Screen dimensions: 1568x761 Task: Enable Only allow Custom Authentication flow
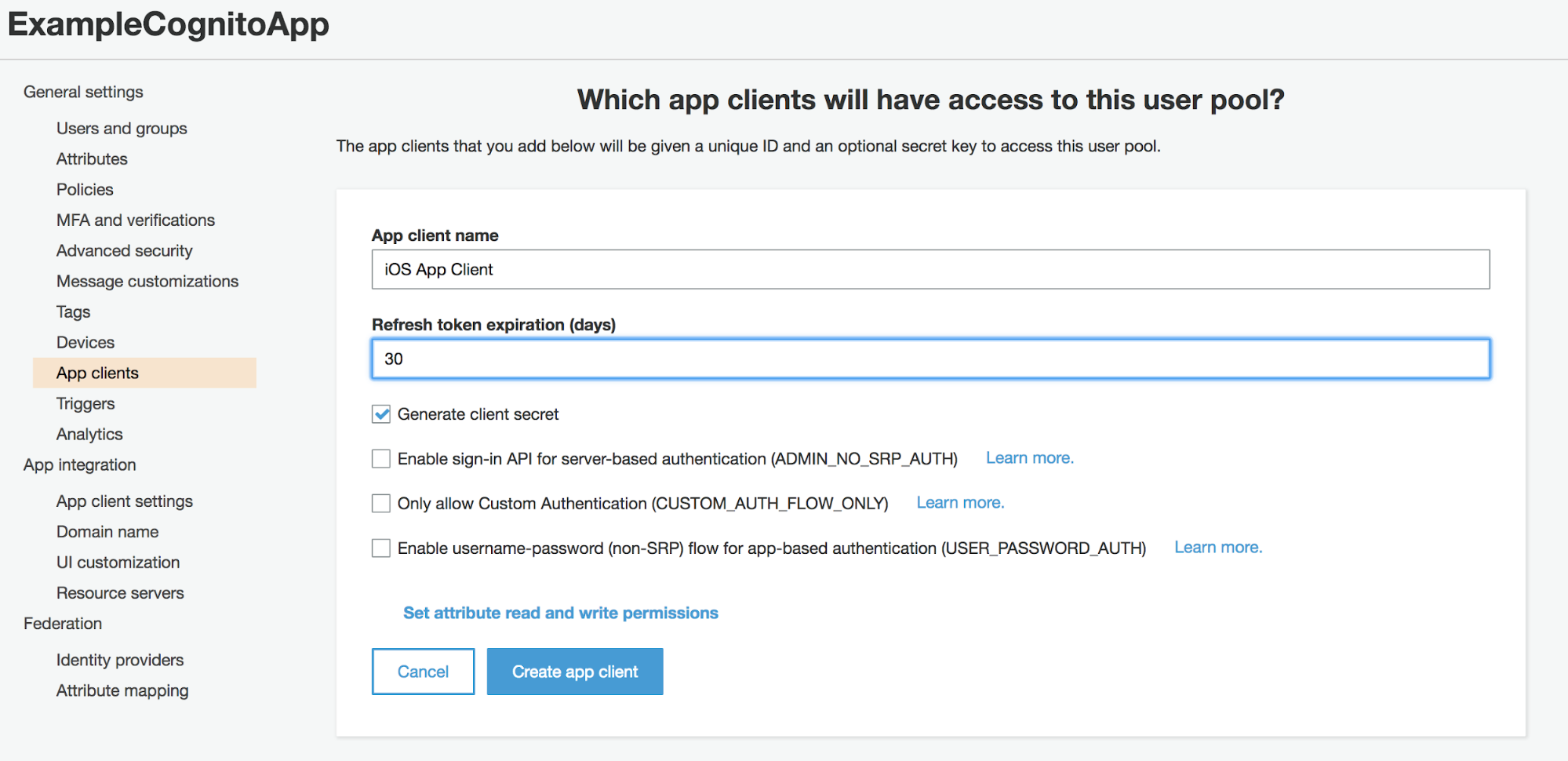point(380,503)
